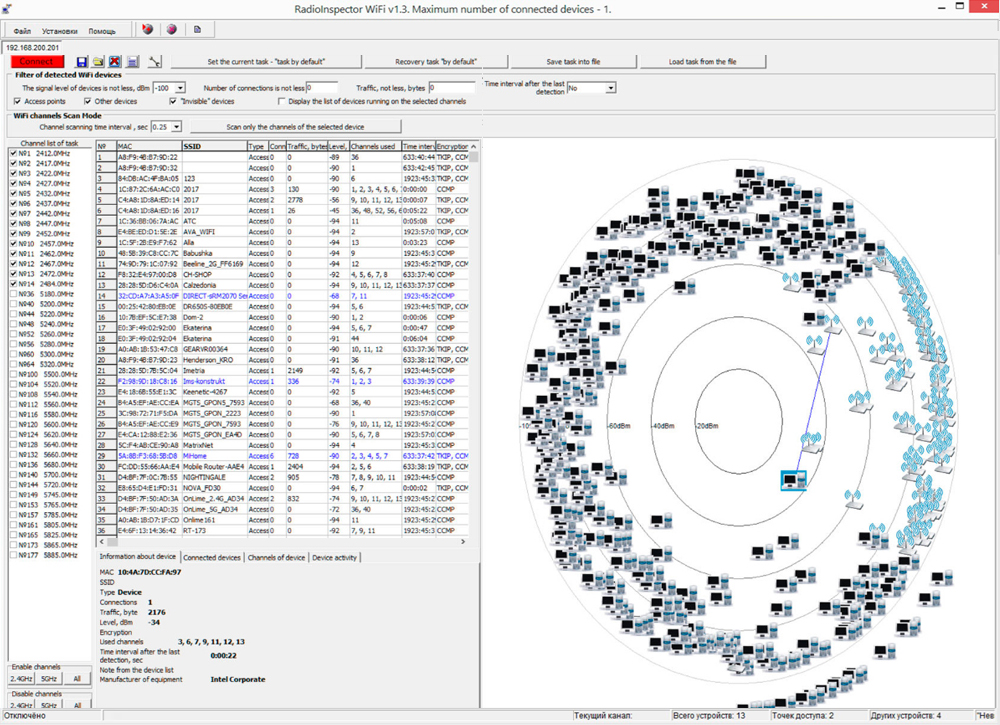Select the MiHome row in device table

point(193,455)
